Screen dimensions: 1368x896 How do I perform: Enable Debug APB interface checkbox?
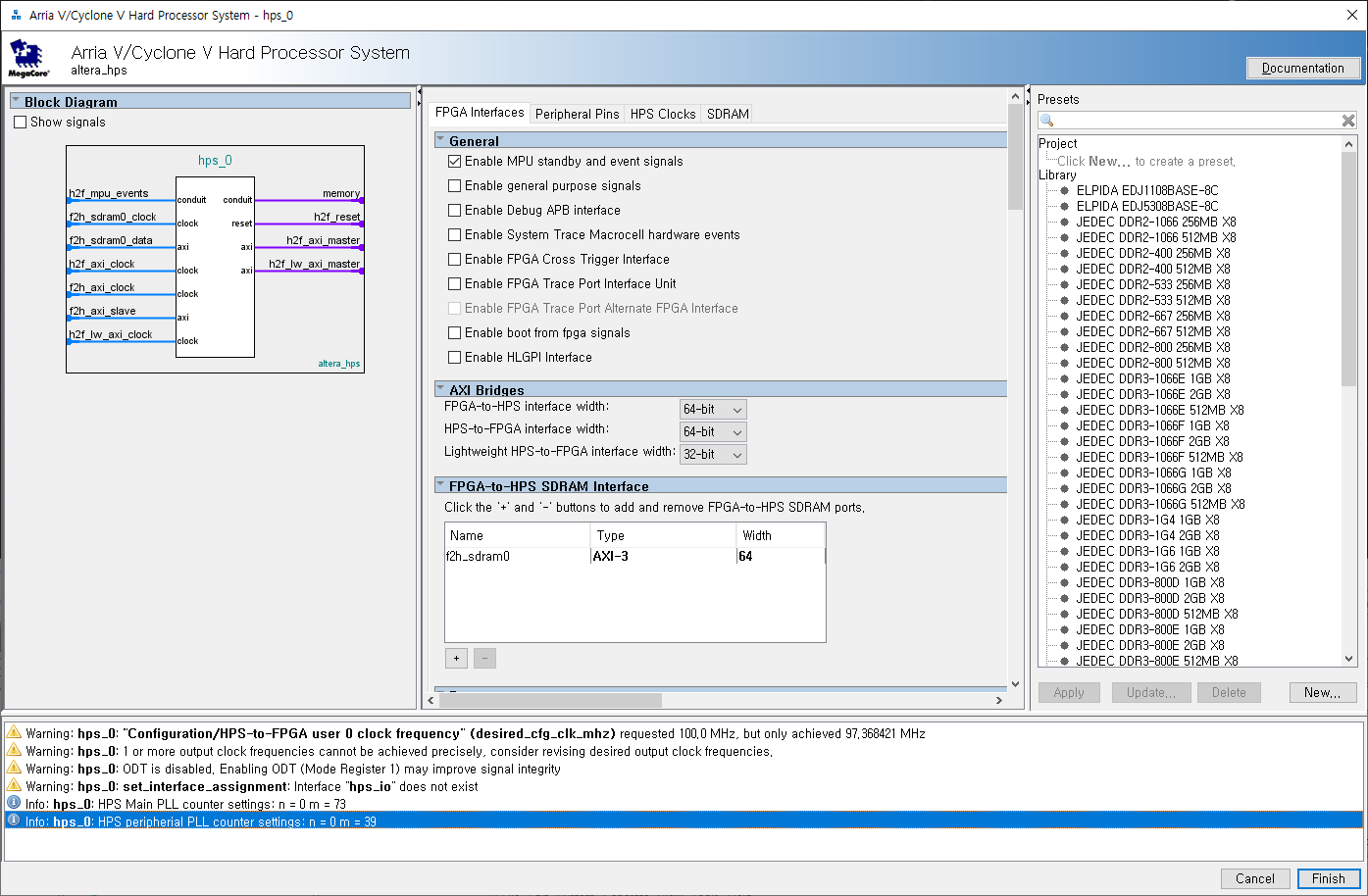(454, 210)
